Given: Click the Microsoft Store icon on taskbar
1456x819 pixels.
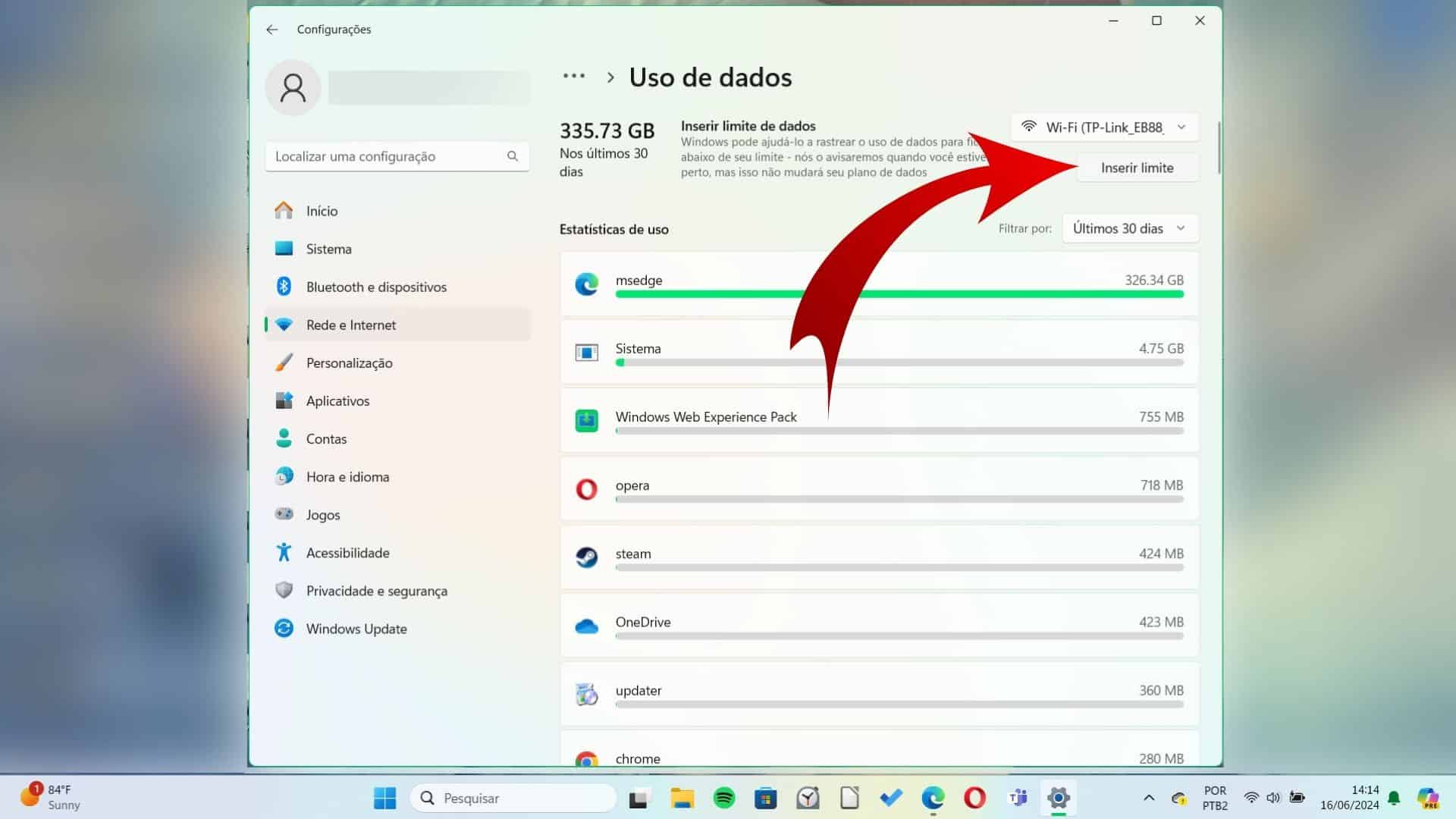Looking at the screenshot, I should (x=765, y=798).
